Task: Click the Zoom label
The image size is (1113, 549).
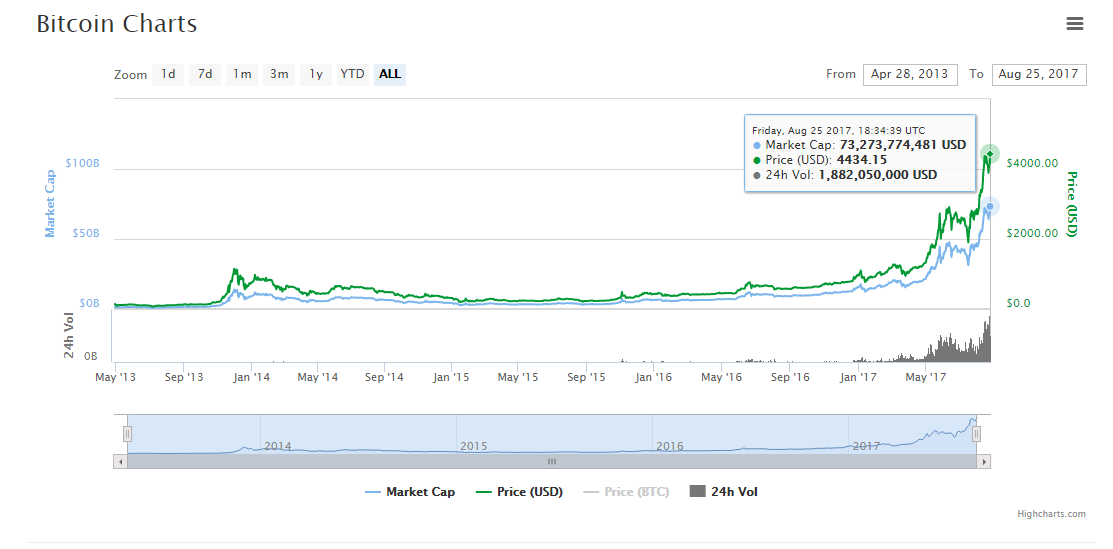Action: (x=131, y=75)
